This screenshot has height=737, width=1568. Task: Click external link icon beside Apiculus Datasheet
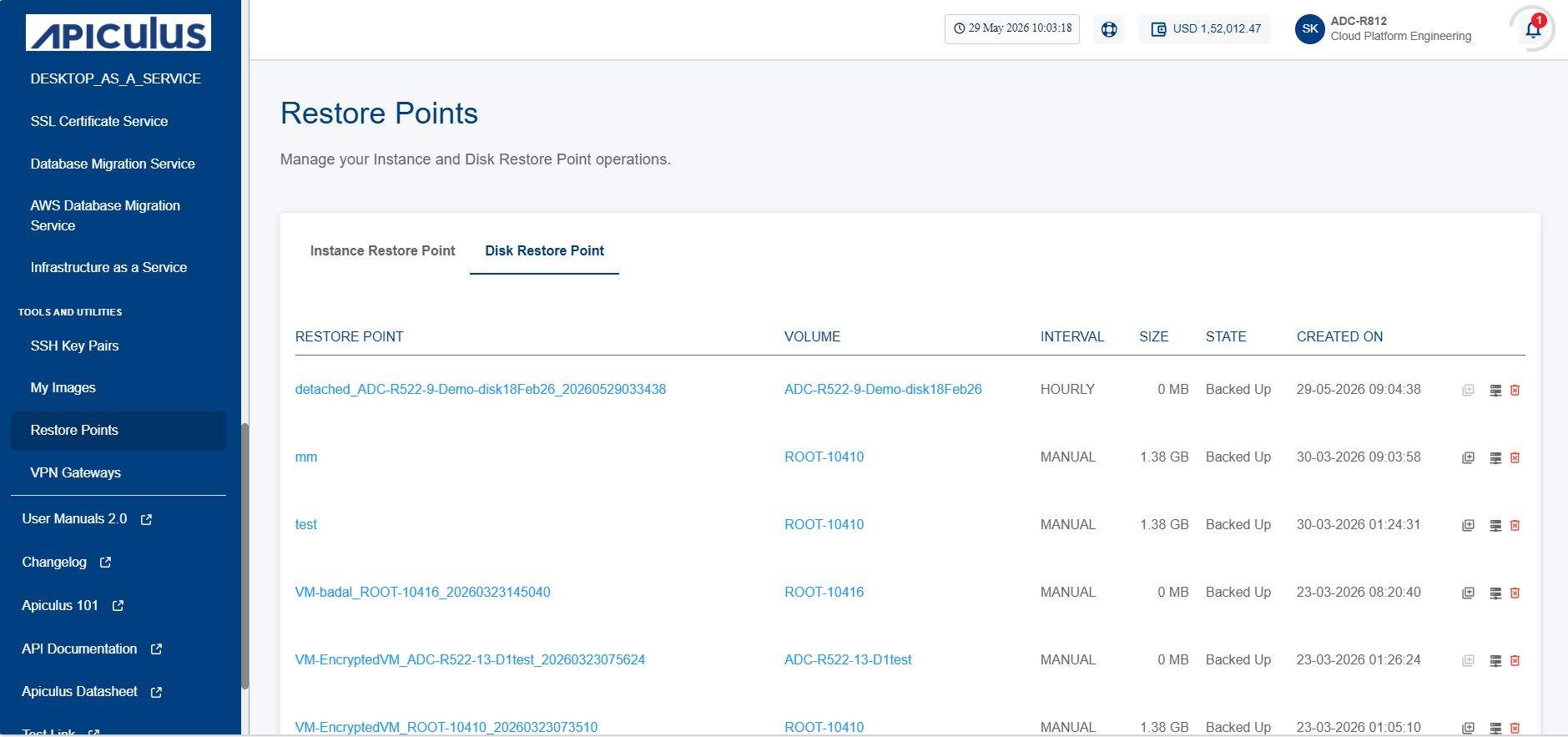coord(156,692)
